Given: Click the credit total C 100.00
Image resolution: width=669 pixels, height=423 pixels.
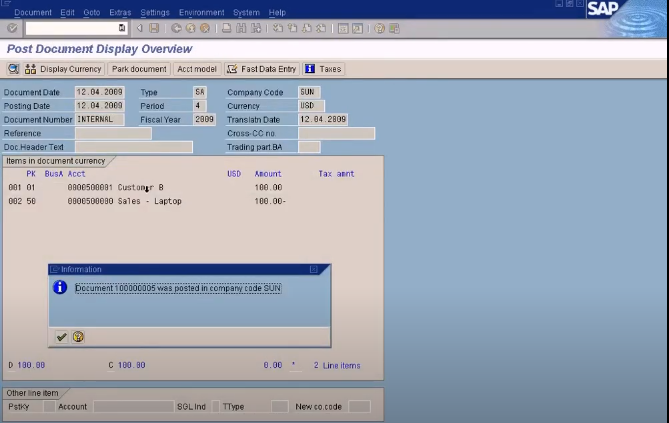Looking at the screenshot, I should click(127, 365).
